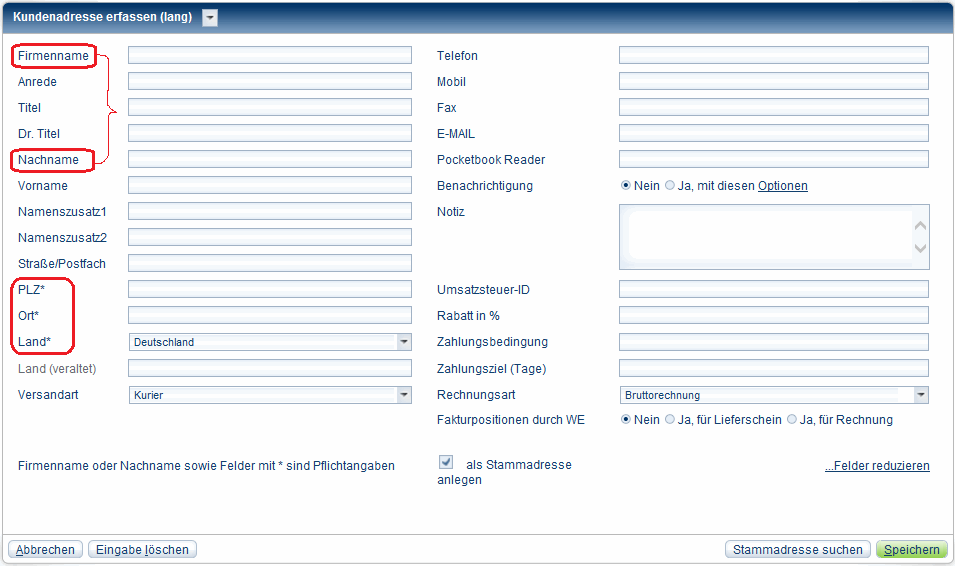Click inside the Notiz text area
This screenshot has width=955, height=566.
768,237
